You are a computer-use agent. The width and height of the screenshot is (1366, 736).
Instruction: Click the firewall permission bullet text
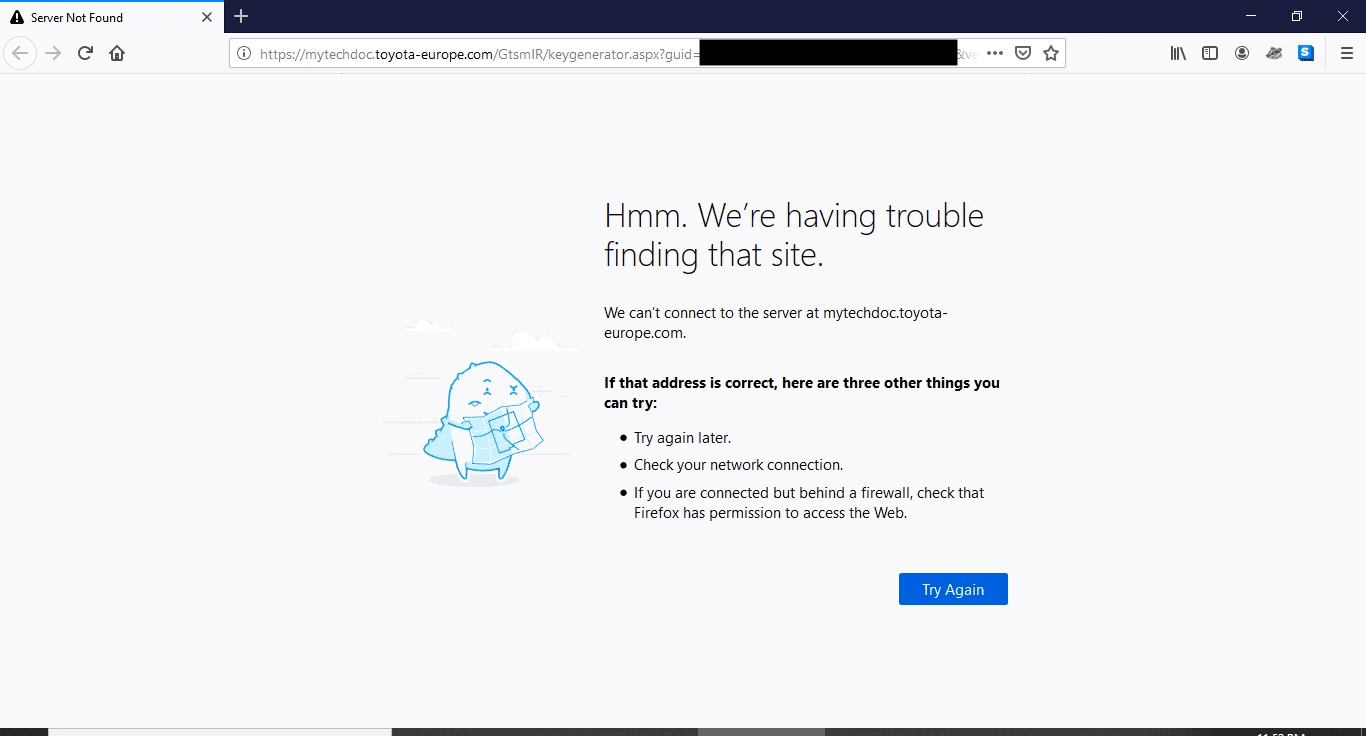coord(809,503)
